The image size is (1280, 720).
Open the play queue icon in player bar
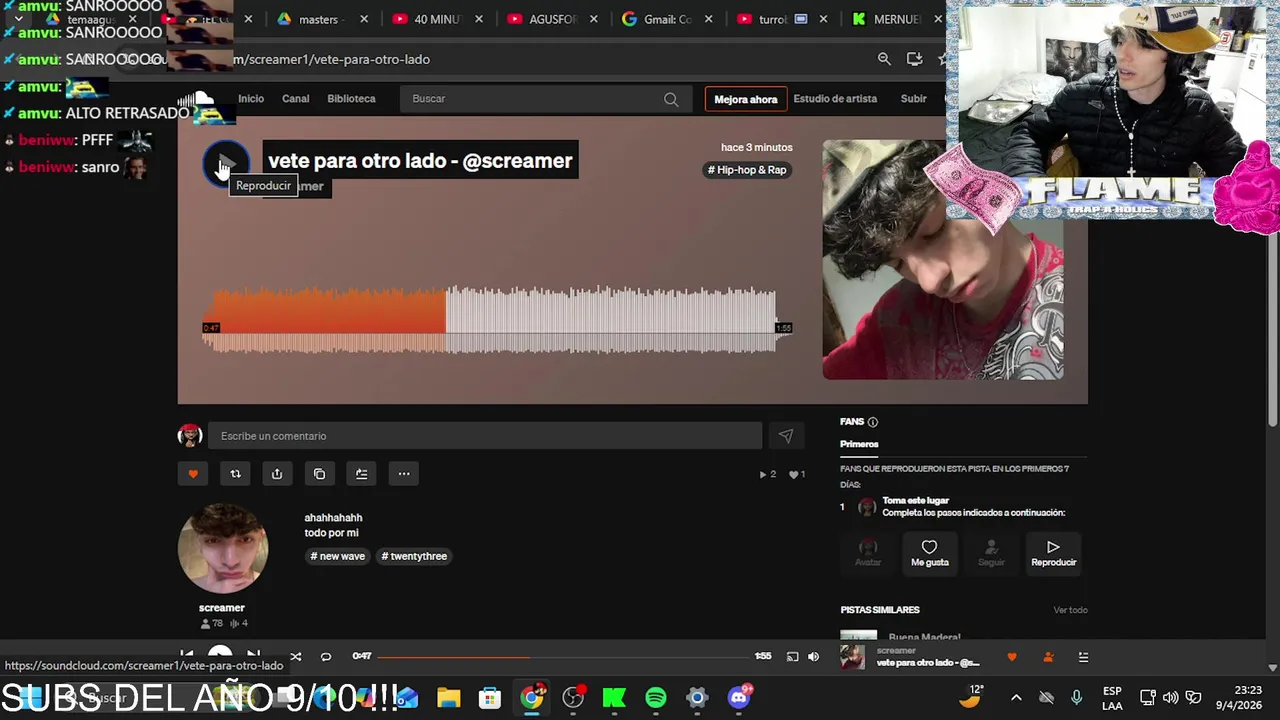point(1083,657)
